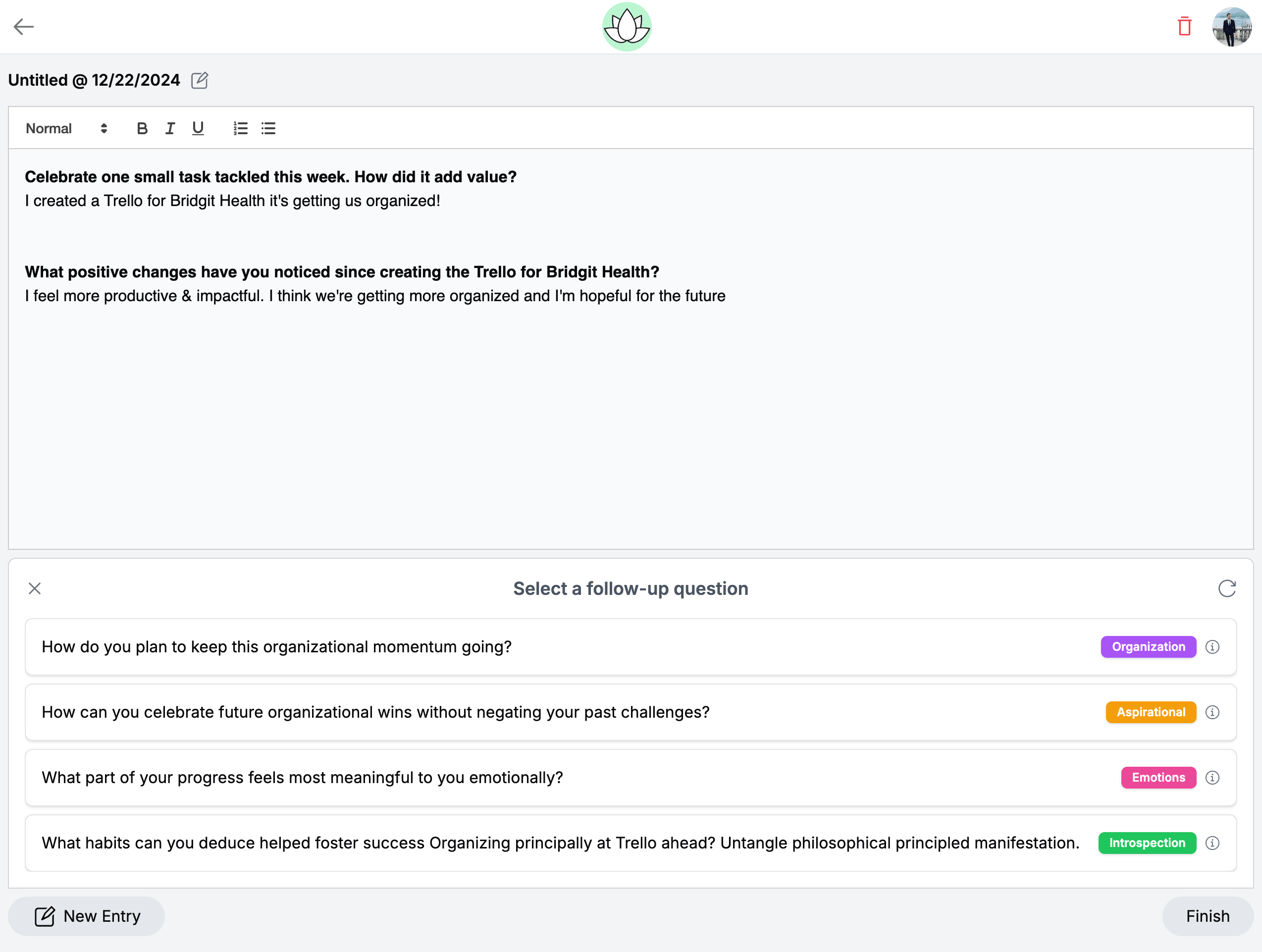Toggle italic formatting
Screen dimensions: 1262x952
170,128
